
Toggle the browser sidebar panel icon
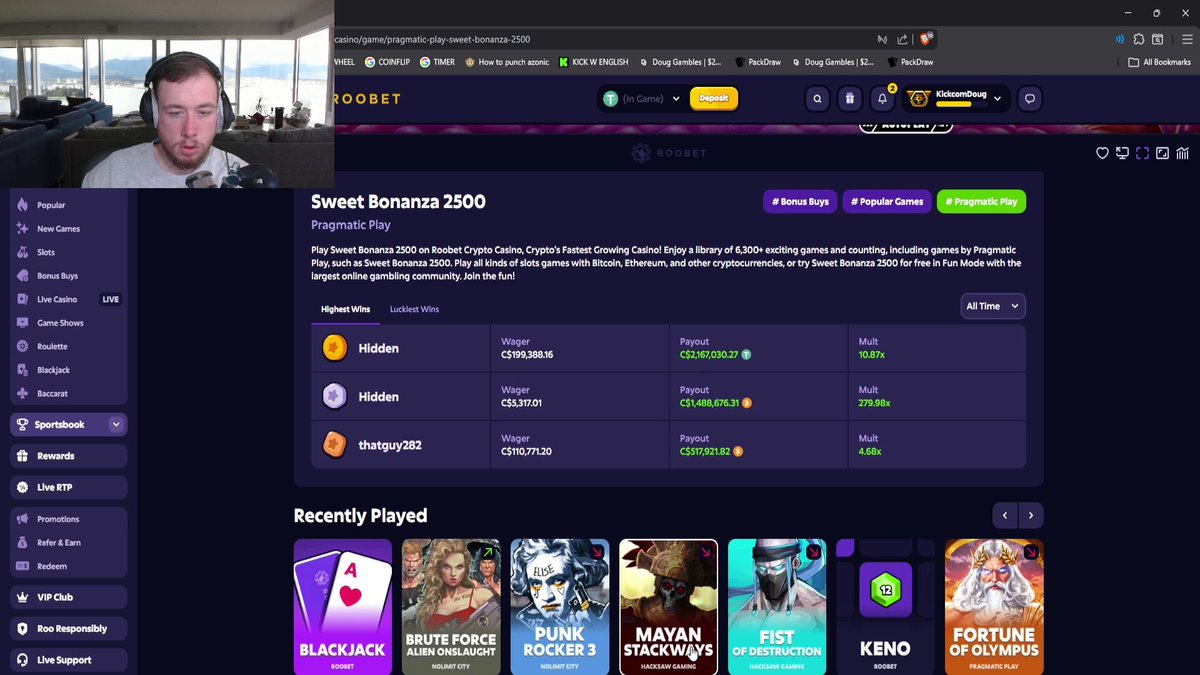1158,39
